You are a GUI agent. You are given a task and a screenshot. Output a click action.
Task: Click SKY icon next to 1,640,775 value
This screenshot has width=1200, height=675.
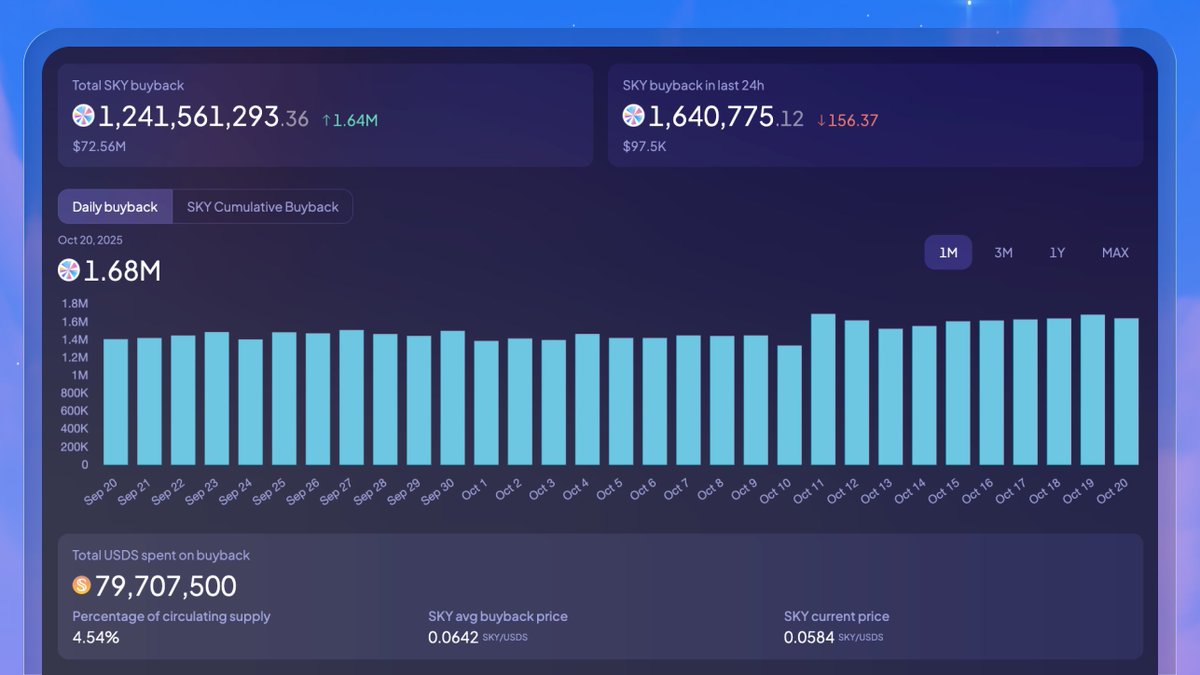tap(634, 116)
